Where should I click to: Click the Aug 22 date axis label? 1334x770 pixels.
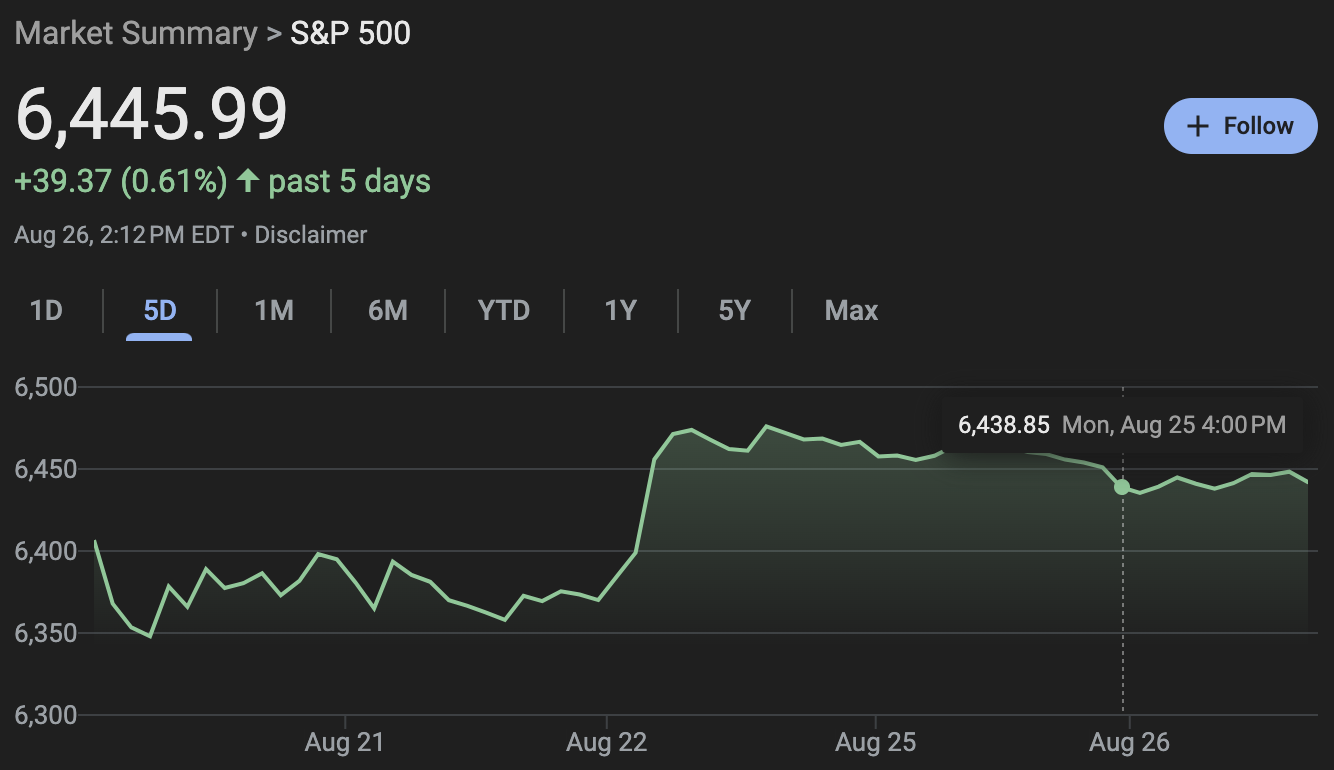point(606,743)
